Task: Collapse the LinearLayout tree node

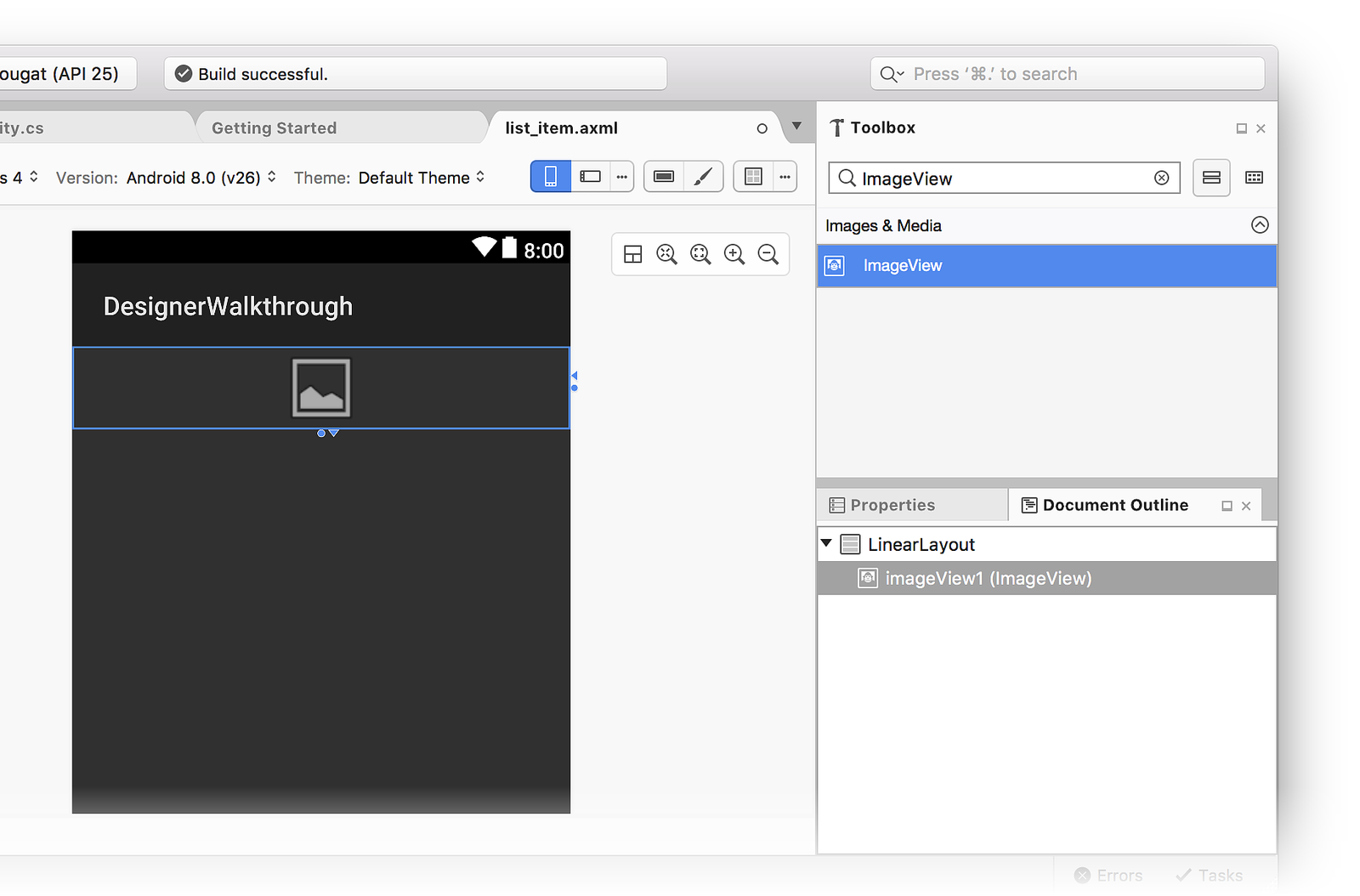Action: (826, 543)
